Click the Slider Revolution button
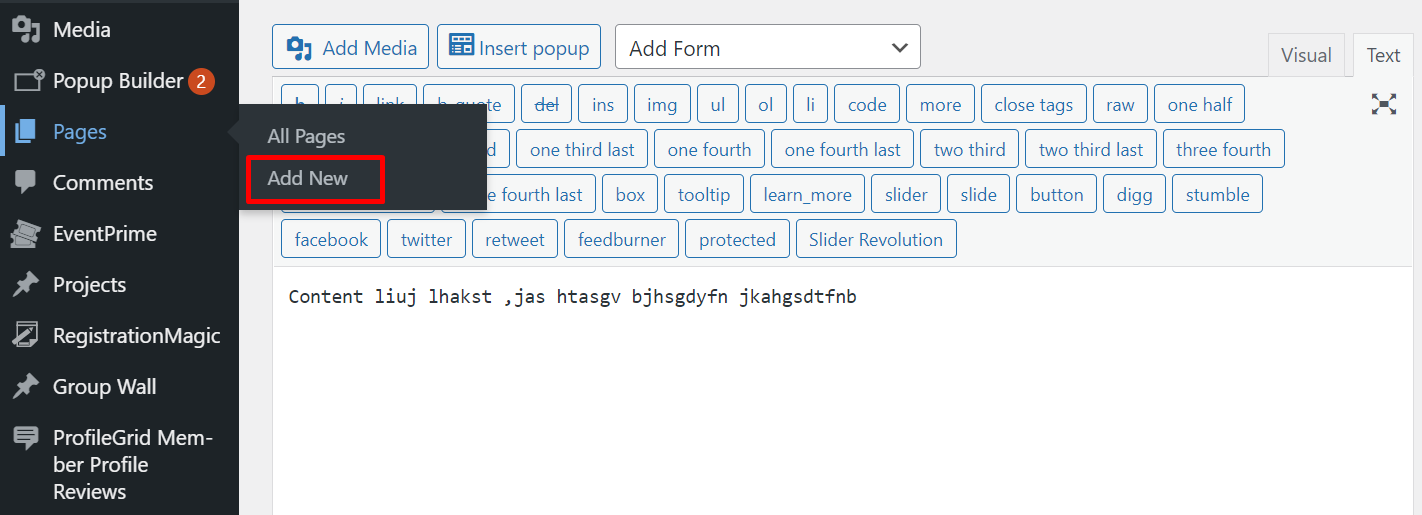1422x515 pixels. pos(876,240)
